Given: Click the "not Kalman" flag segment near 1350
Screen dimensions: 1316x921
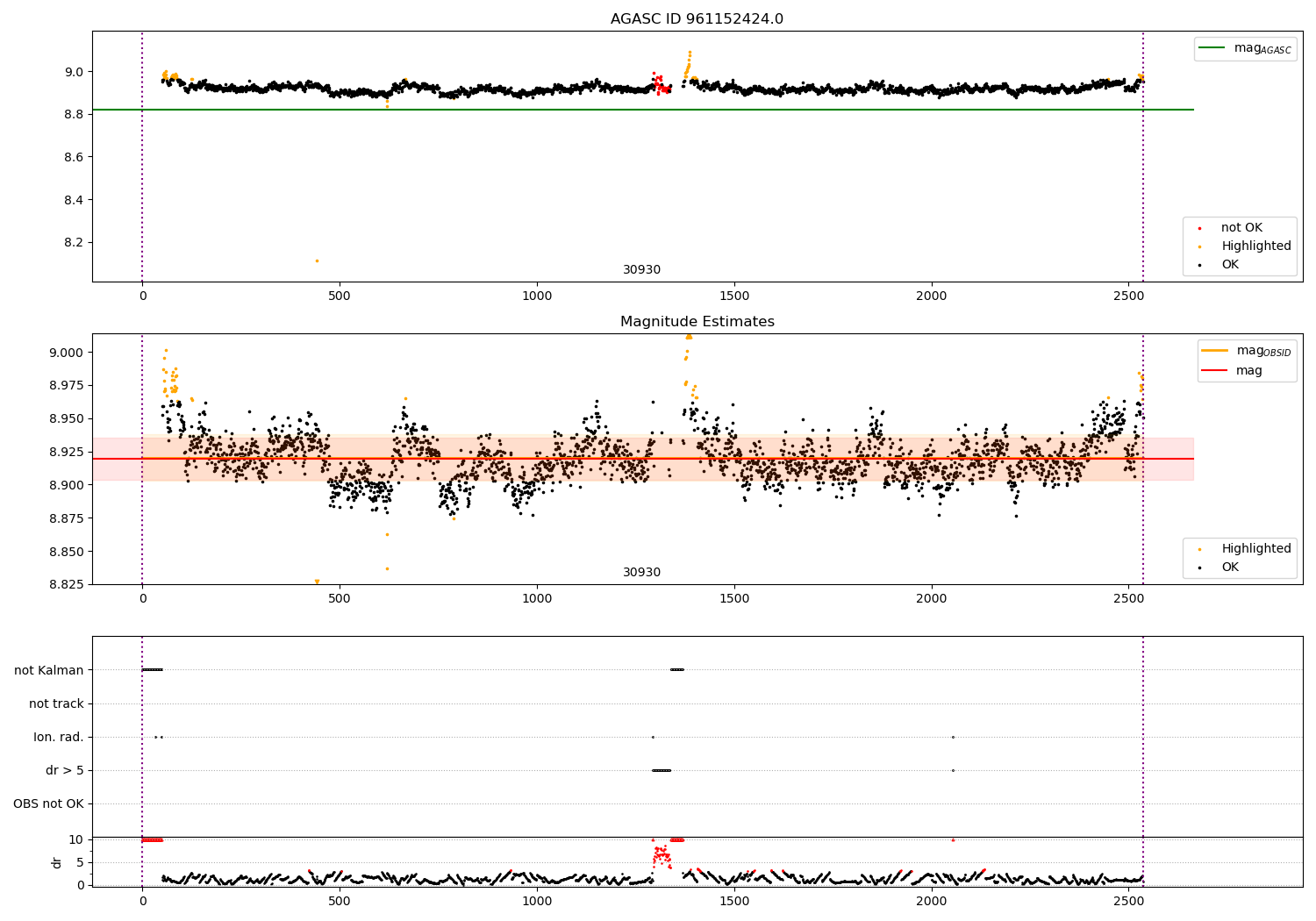Looking at the screenshot, I should 676,670.
